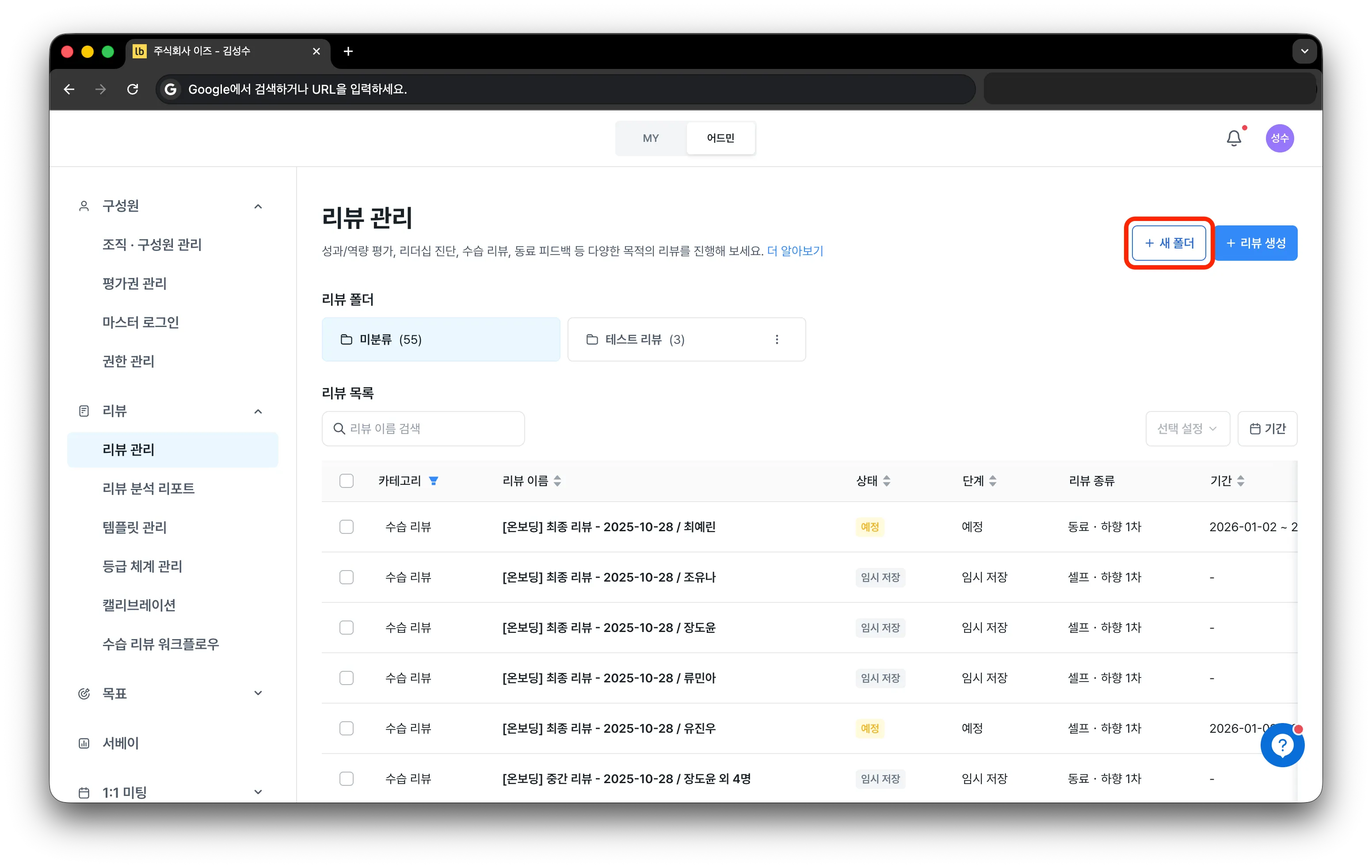This screenshot has height=868, width=1372.
Task: Sort by 상태 column arrows
Action: (887, 481)
